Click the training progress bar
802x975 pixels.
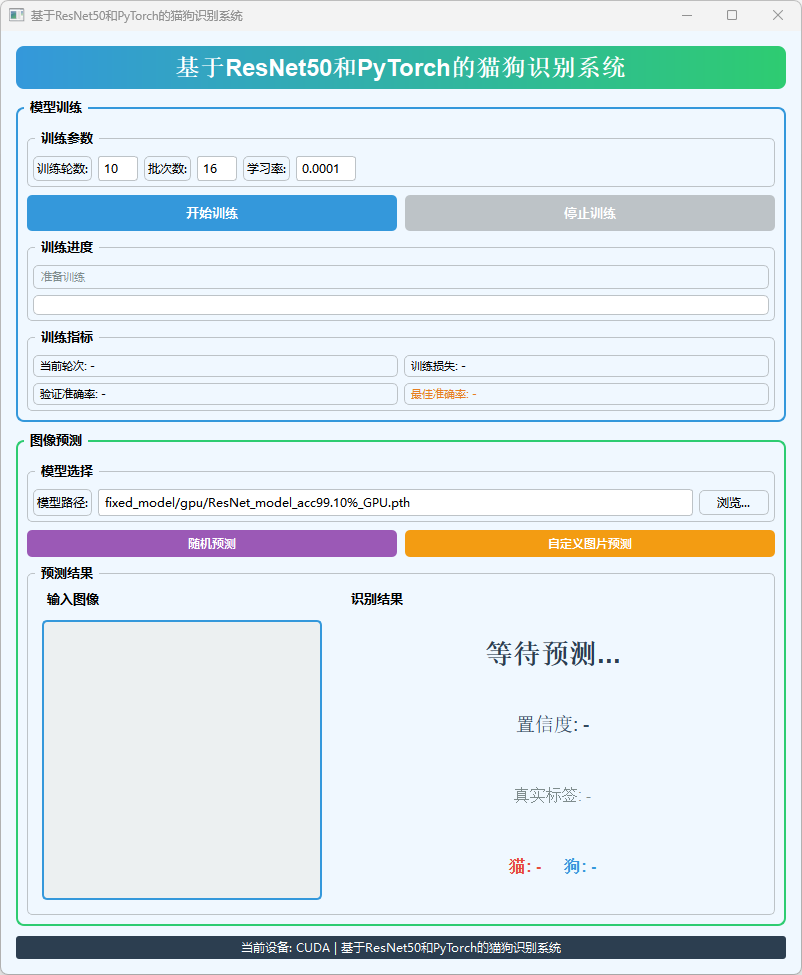(400, 305)
